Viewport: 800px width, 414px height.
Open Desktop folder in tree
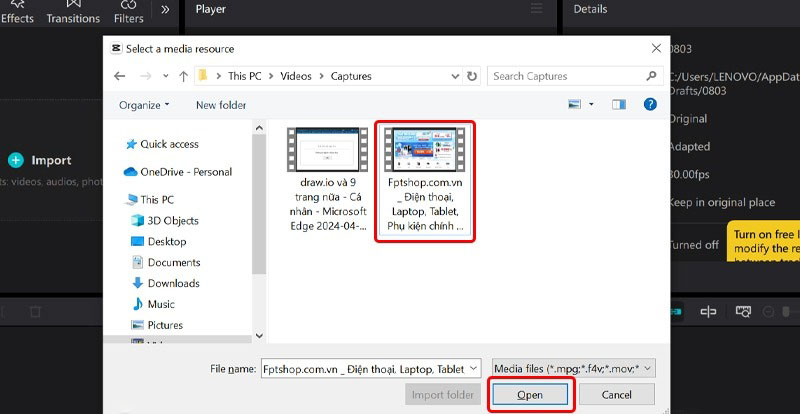[159, 241]
